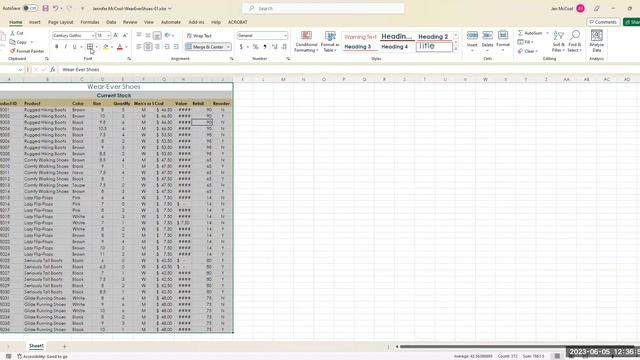The width and height of the screenshot is (640, 360).
Task: Decrease Decimal places
Action: point(284,47)
